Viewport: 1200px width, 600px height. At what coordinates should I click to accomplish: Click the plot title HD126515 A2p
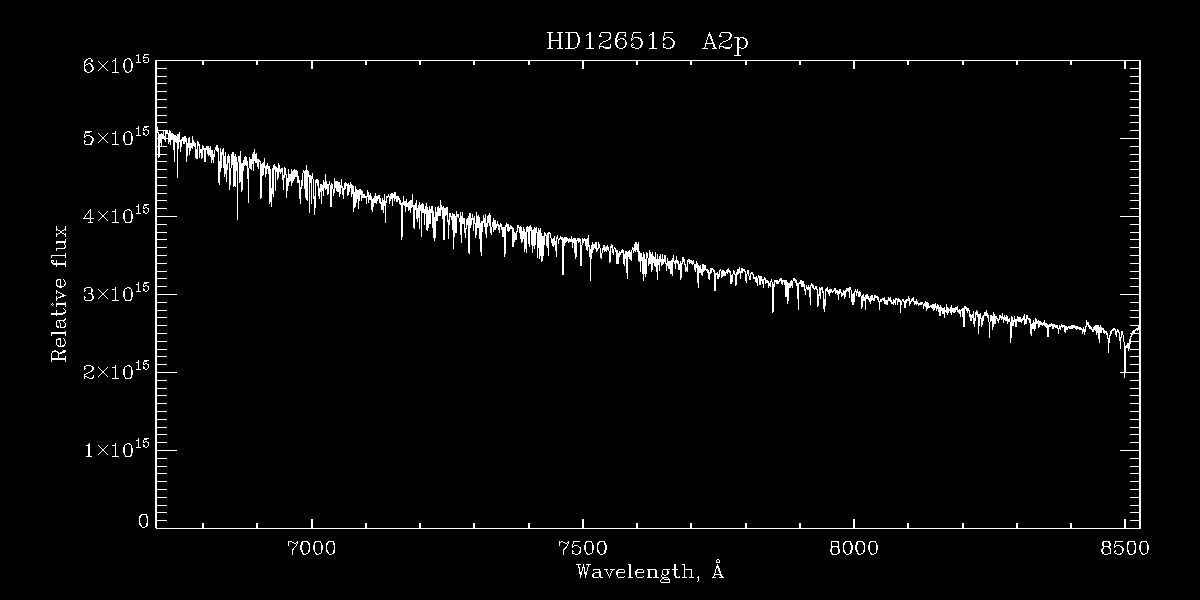pos(646,42)
